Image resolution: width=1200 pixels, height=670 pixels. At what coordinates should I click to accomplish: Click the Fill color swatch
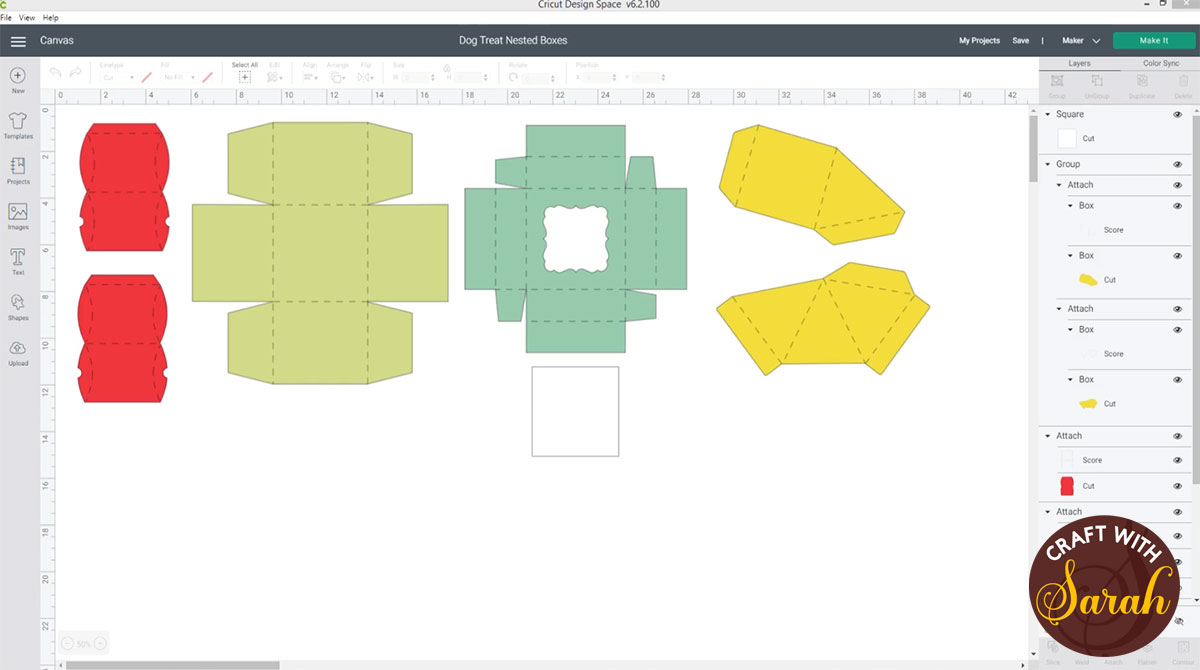click(x=207, y=77)
